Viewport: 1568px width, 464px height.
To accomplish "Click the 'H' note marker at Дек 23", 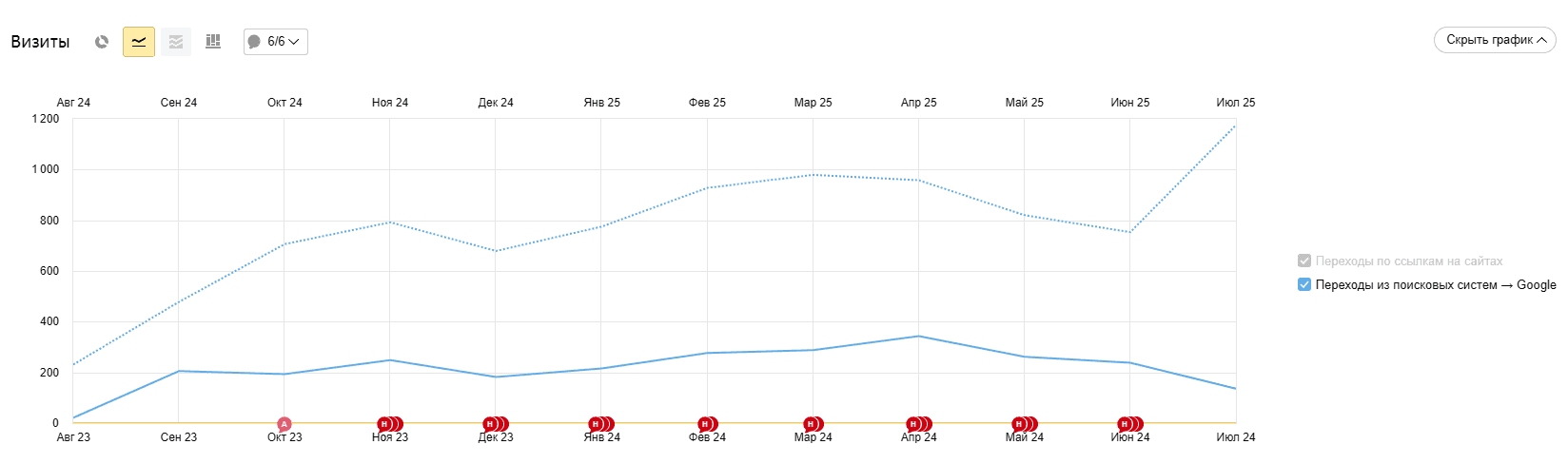I will click(x=490, y=424).
